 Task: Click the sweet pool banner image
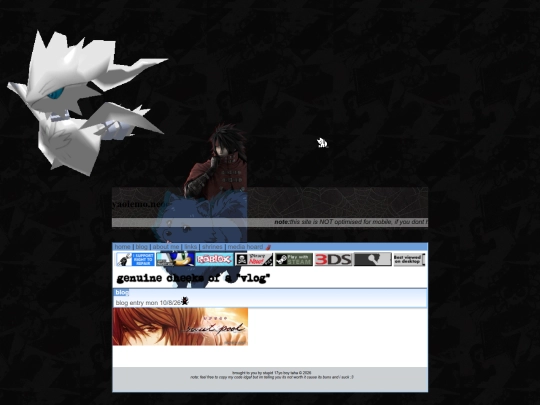coord(180,326)
